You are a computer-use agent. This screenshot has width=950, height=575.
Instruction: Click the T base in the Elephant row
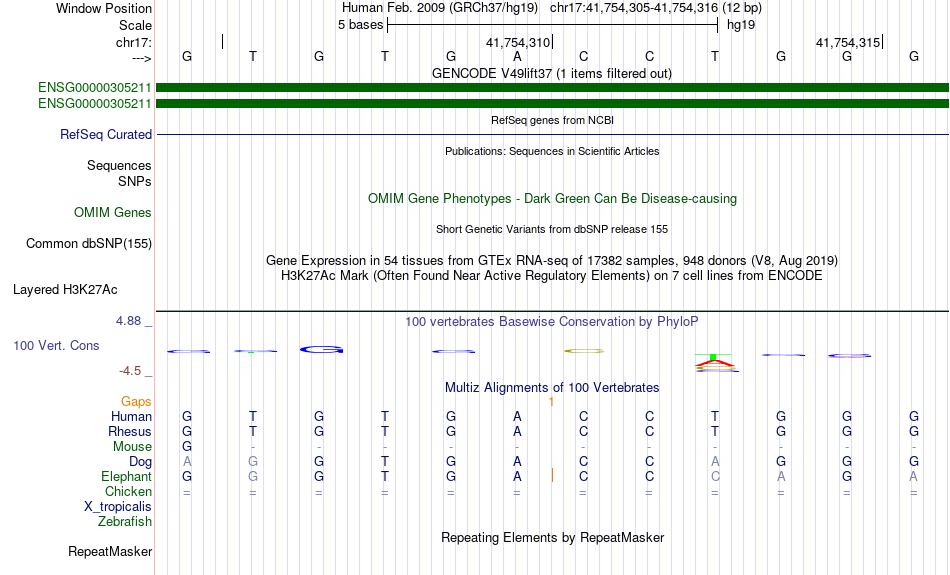click(x=385, y=477)
